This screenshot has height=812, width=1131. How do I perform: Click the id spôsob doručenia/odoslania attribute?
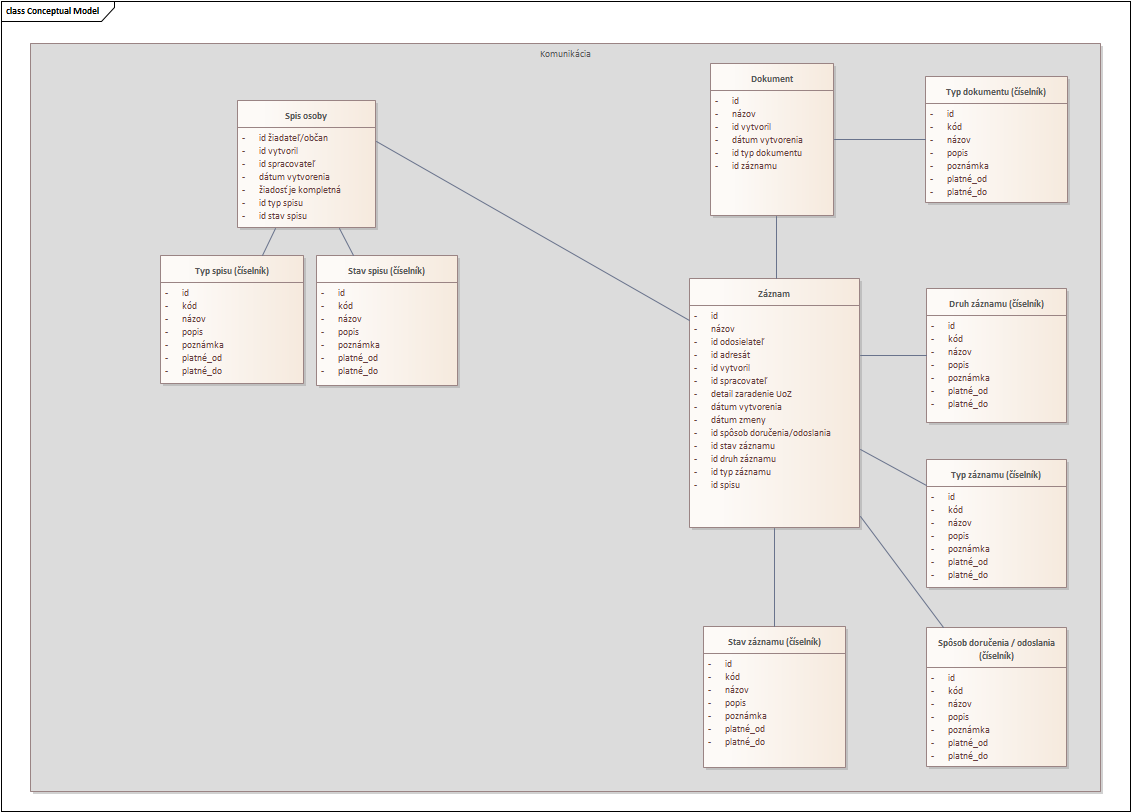[x=770, y=433]
